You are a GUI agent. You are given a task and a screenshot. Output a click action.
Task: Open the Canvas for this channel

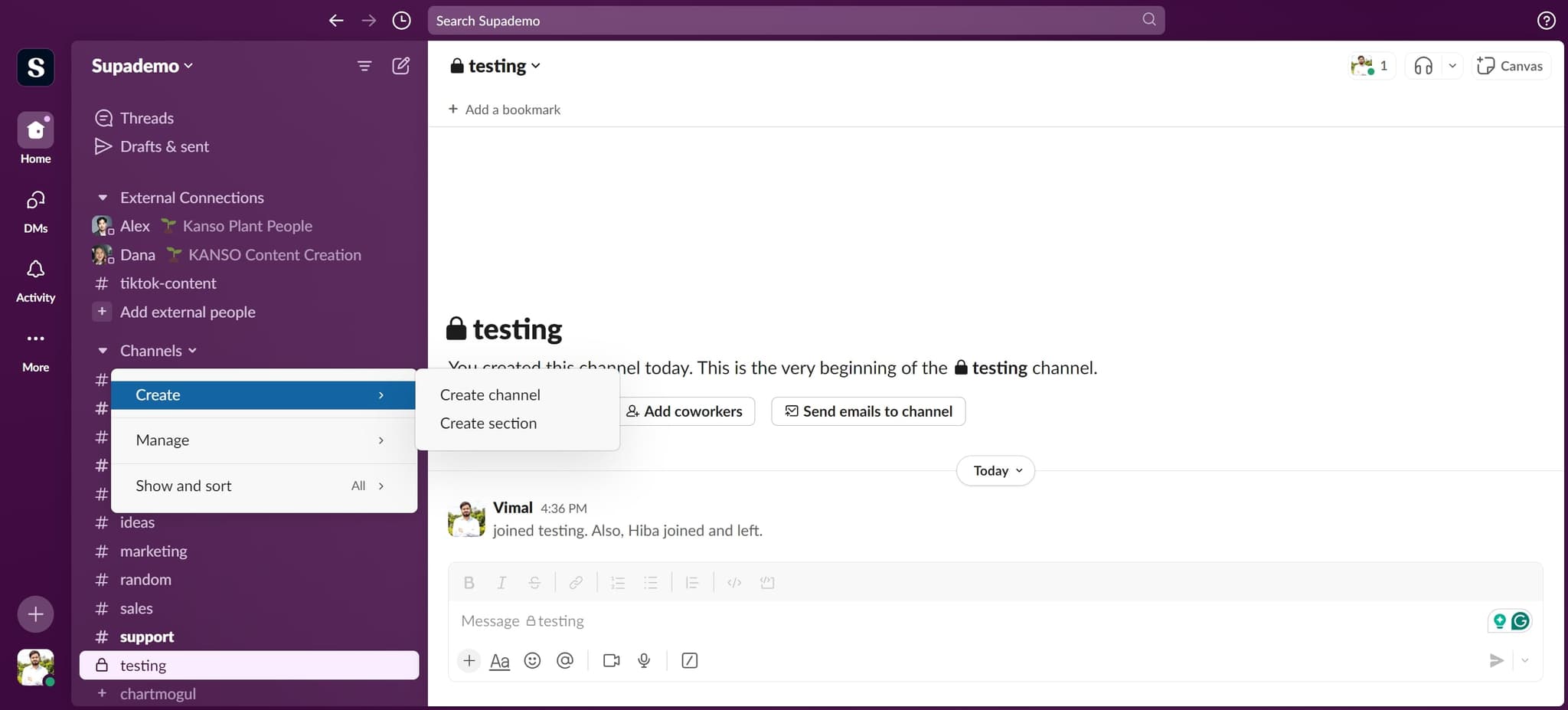1510,66
